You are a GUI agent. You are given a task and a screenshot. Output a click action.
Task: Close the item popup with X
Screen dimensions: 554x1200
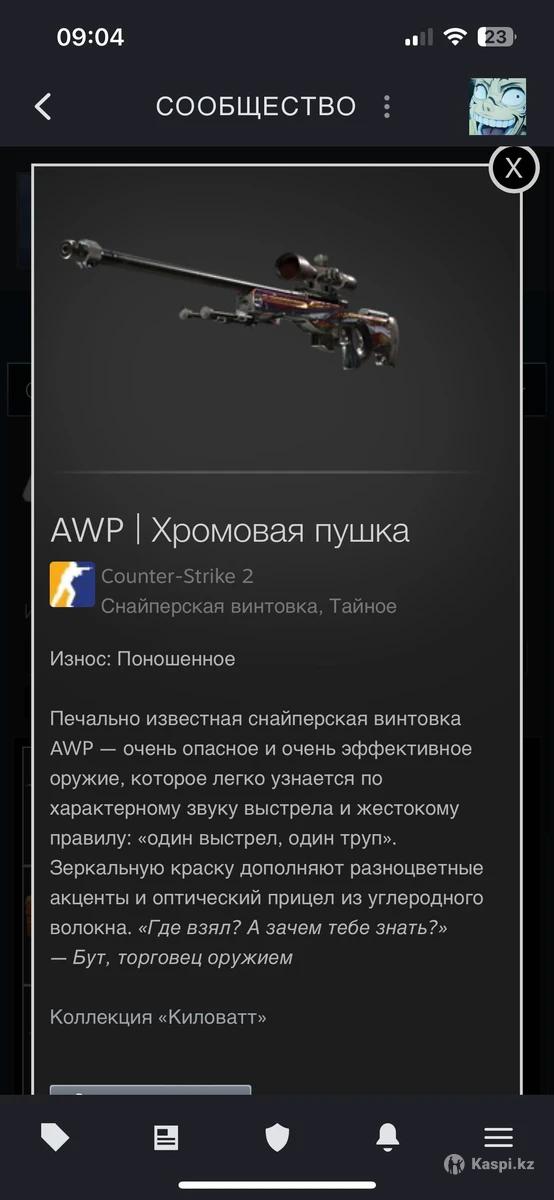pyautogui.click(x=513, y=168)
